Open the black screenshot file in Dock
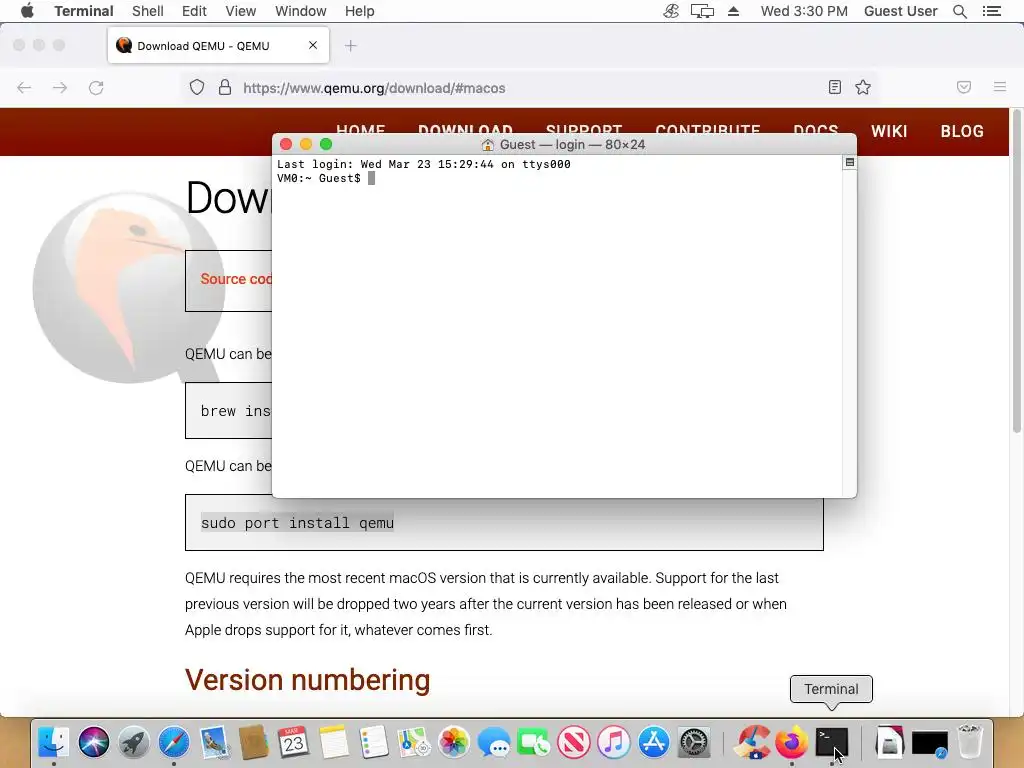 [929, 743]
